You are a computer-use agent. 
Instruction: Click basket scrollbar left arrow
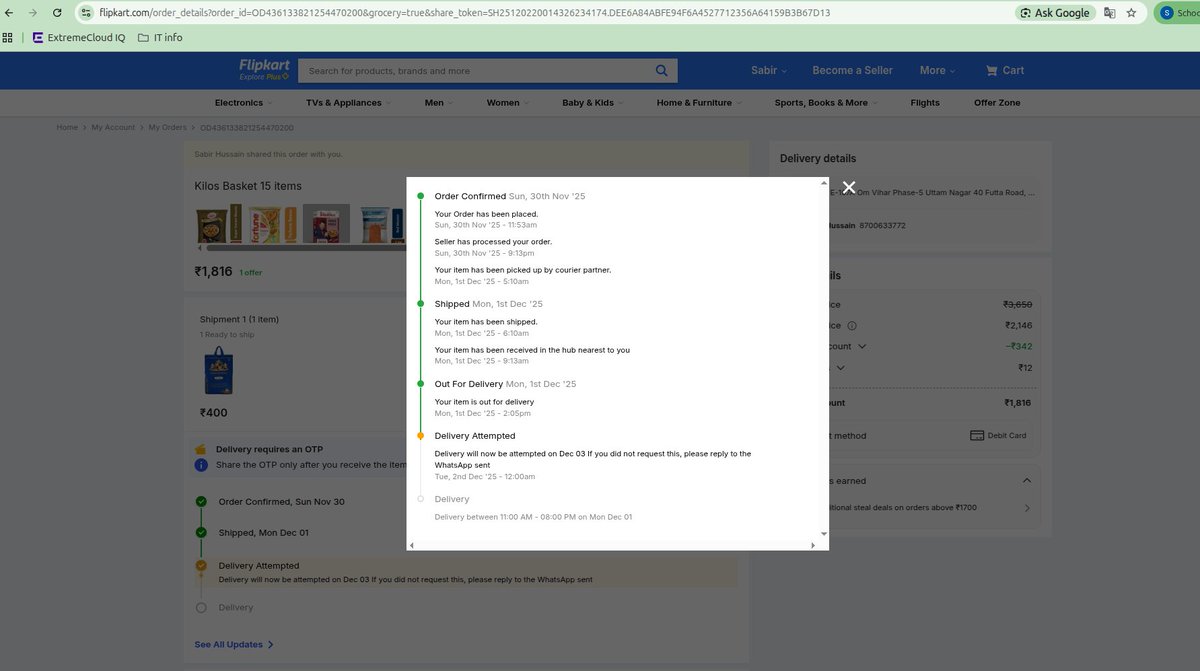pyautogui.click(x=199, y=248)
